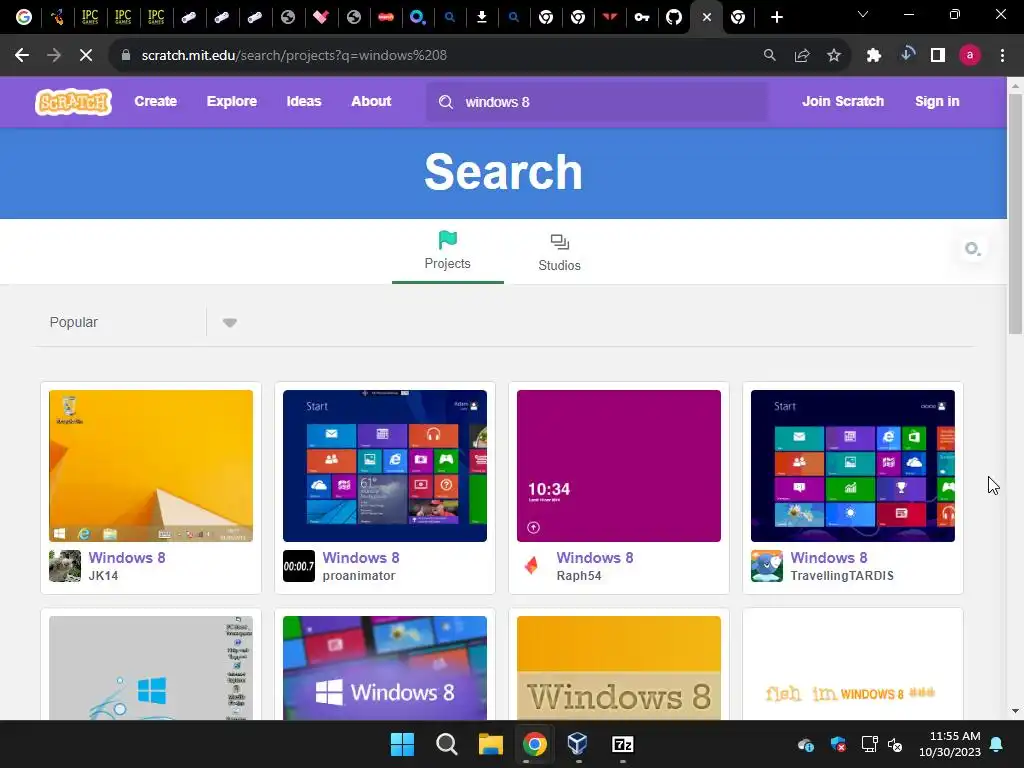Share this page using the share icon
1024x768 pixels.
tap(802, 56)
